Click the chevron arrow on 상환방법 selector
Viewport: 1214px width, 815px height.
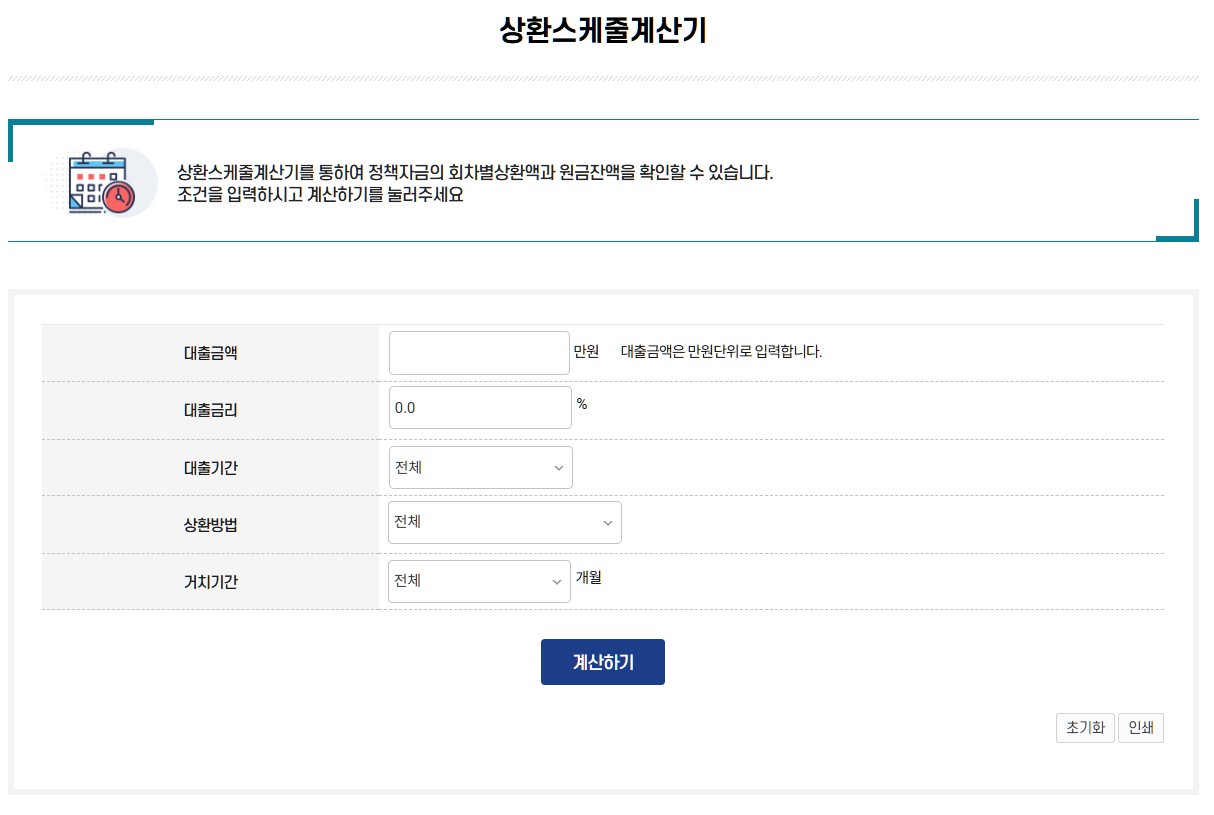pyautogui.click(x=608, y=522)
